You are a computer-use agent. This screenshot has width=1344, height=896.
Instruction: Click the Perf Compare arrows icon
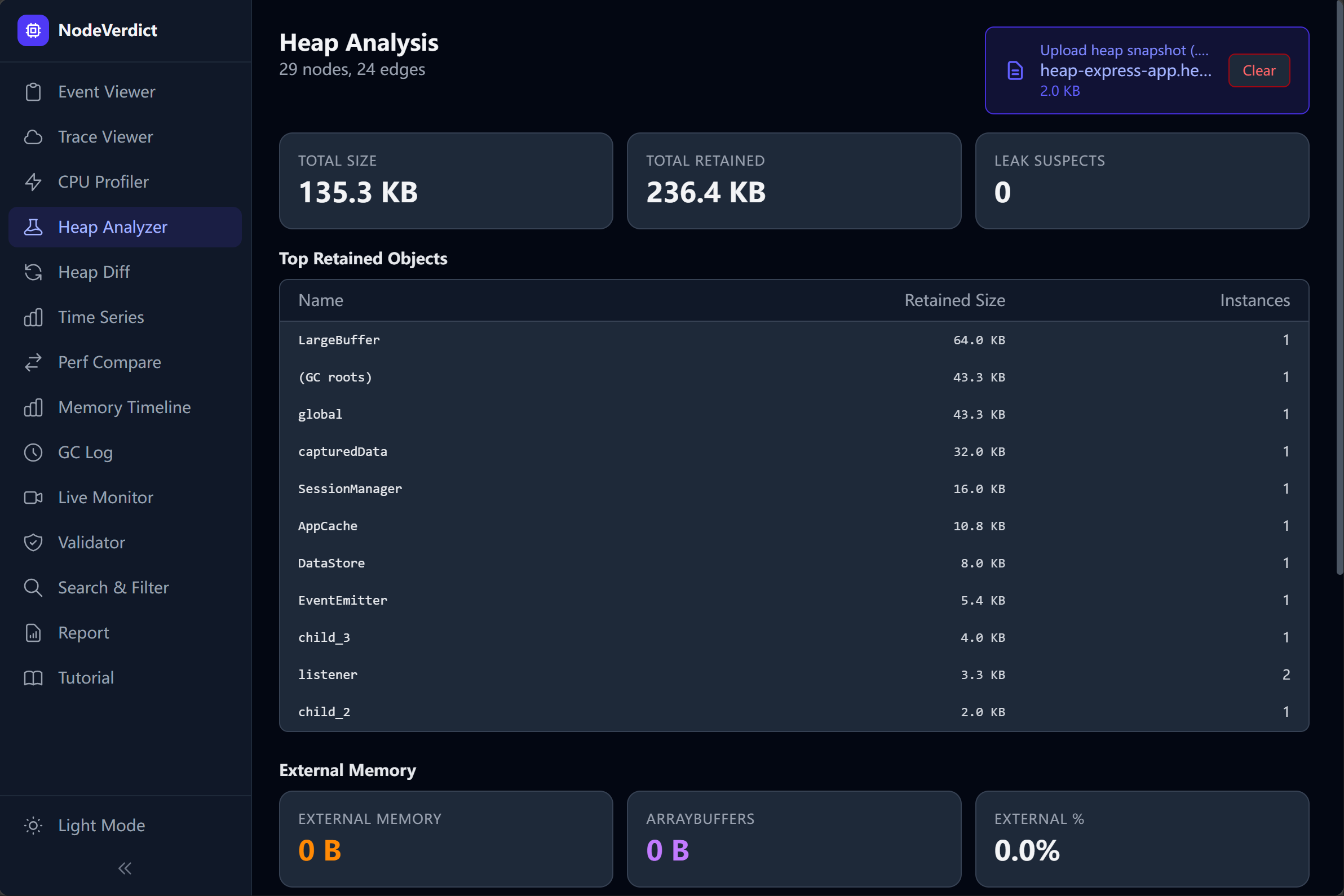(33, 362)
